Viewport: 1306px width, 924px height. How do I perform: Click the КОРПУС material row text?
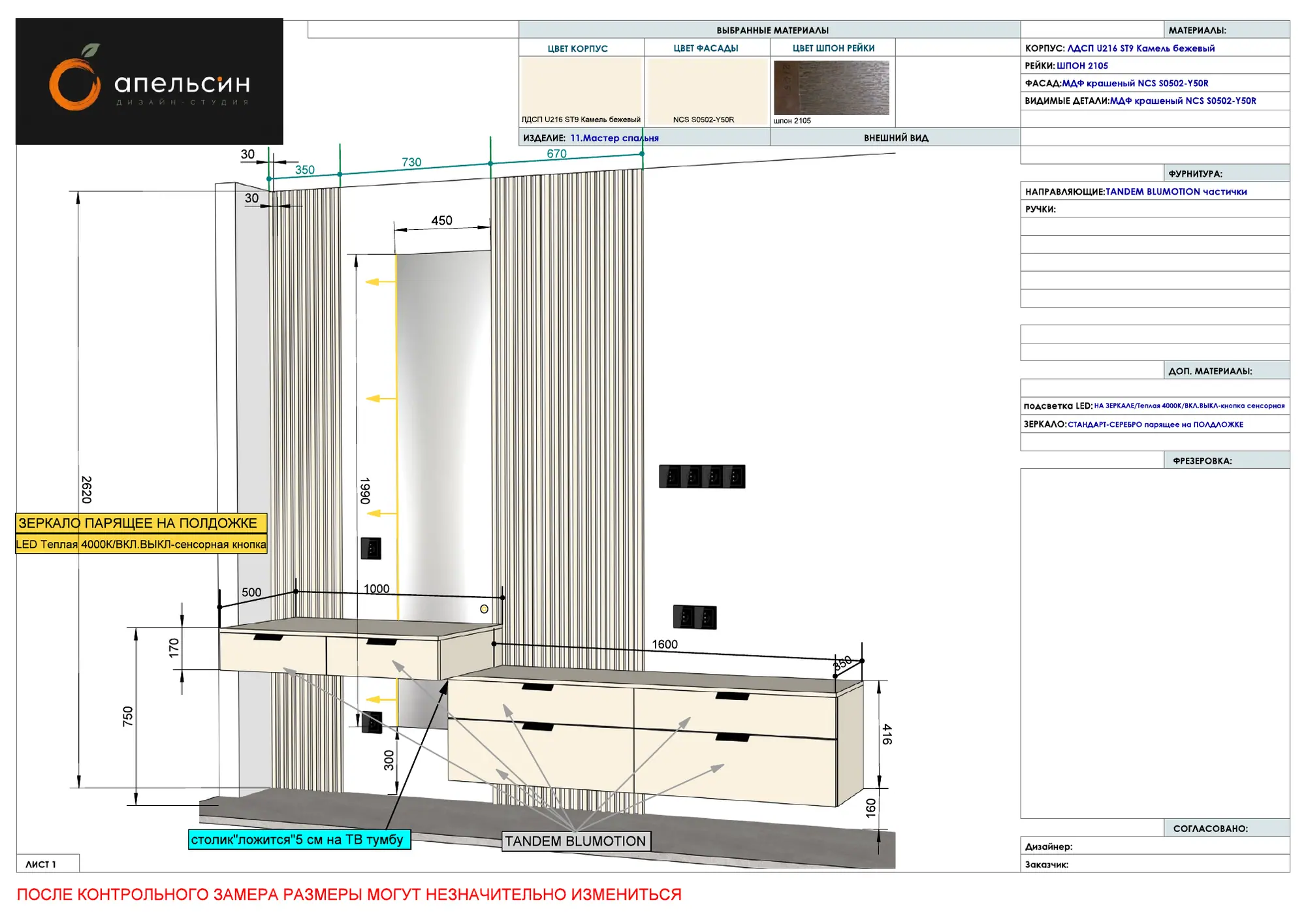coord(1120,48)
